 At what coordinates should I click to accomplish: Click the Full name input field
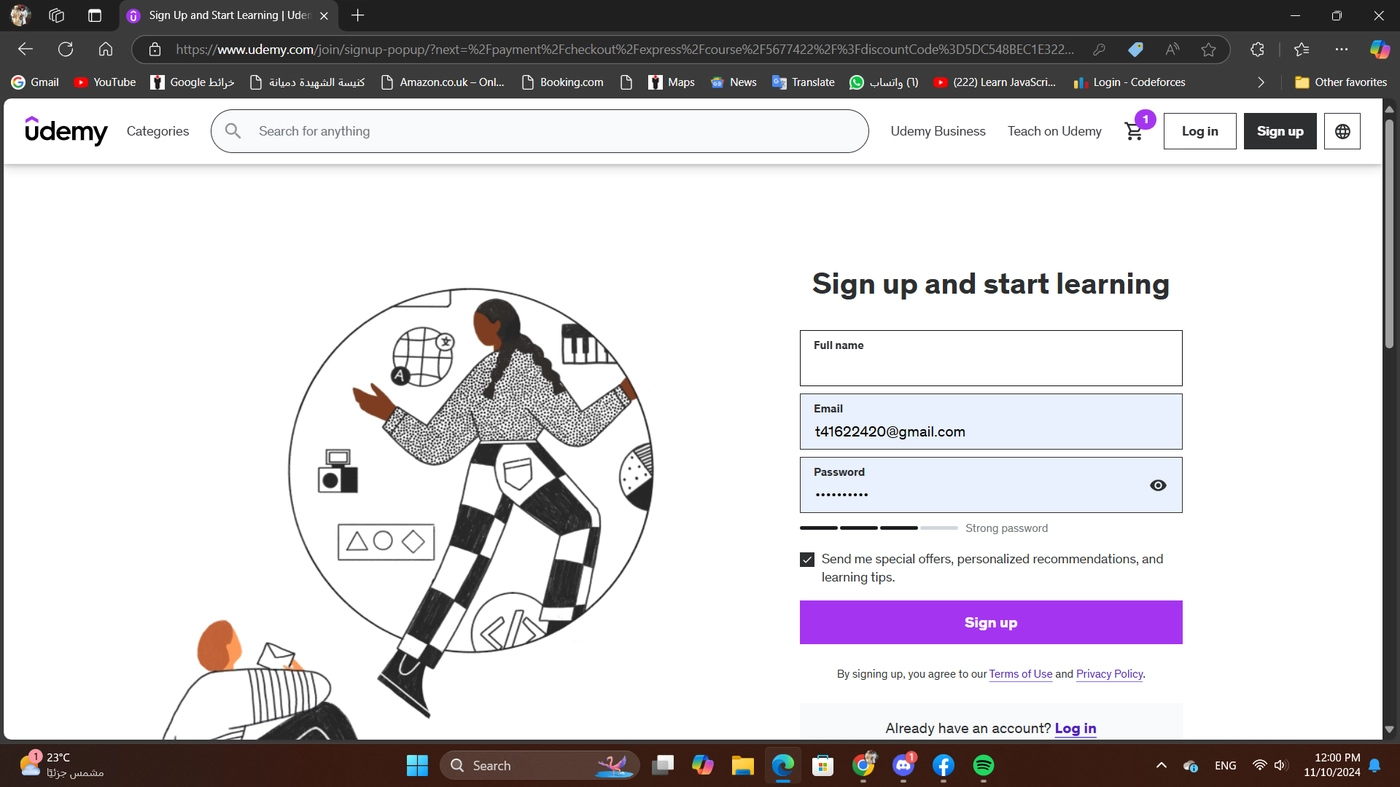point(991,358)
